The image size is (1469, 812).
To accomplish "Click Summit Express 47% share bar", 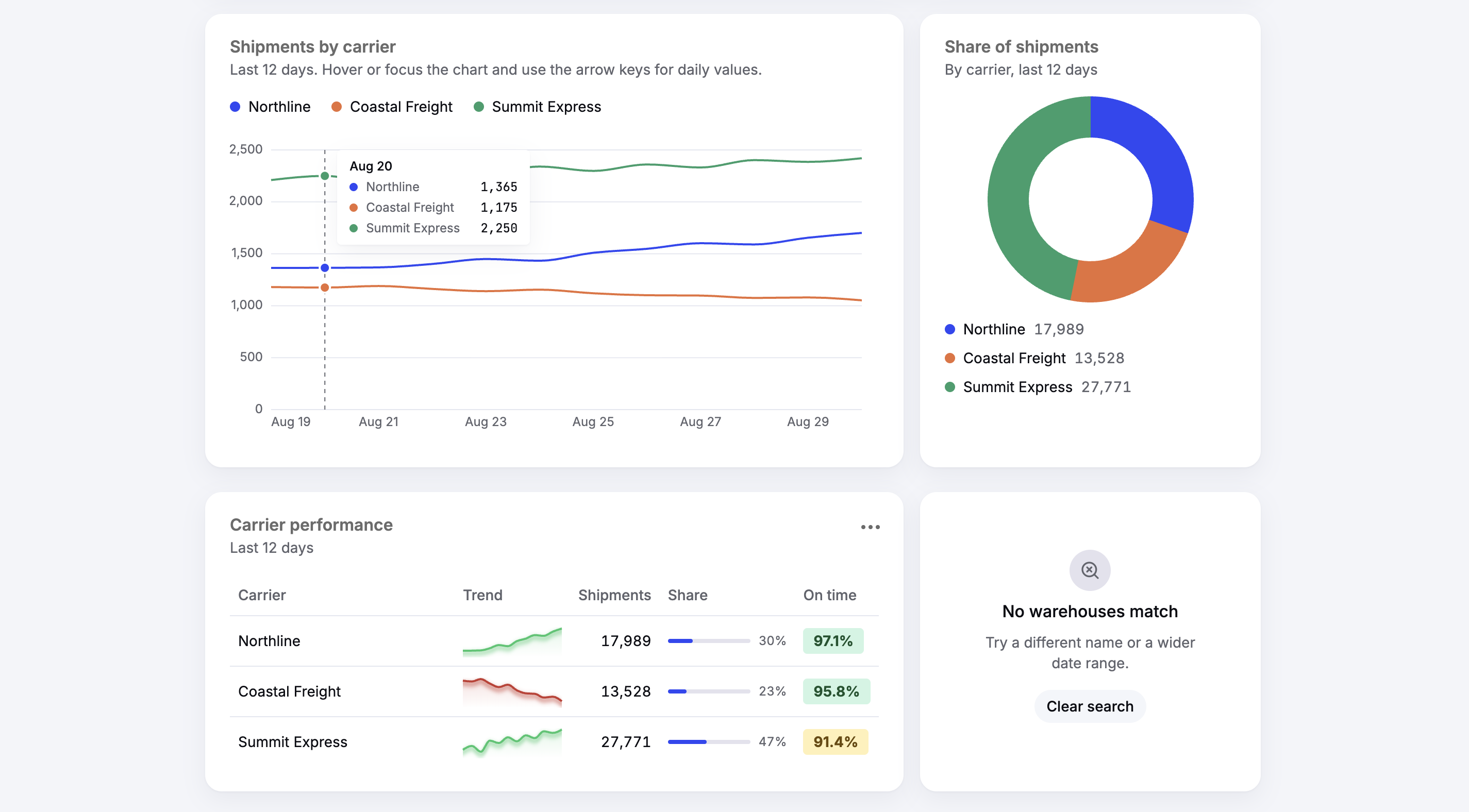I will [x=708, y=742].
